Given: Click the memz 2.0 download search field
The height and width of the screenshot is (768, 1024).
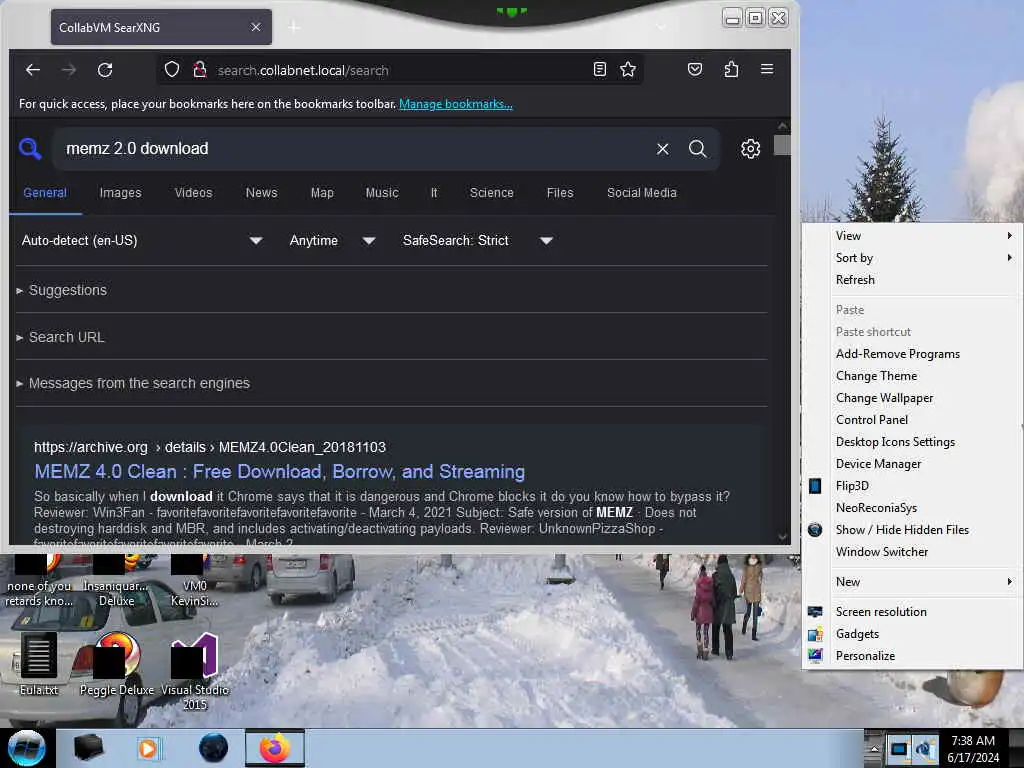Looking at the screenshot, I should coord(353,149).
